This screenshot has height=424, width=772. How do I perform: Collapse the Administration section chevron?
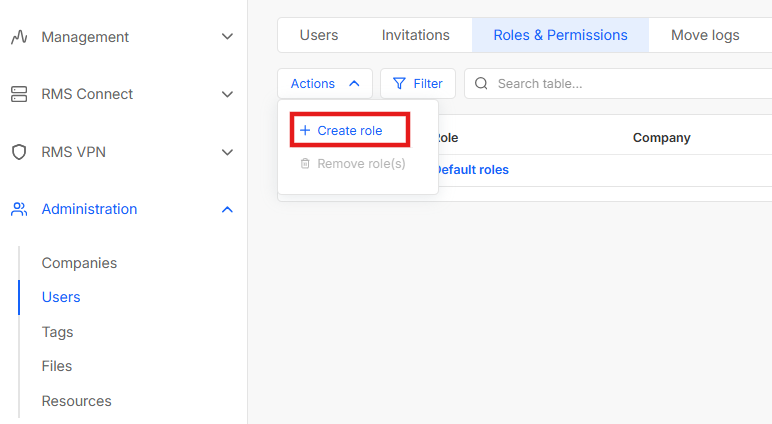tap(227, 209)
